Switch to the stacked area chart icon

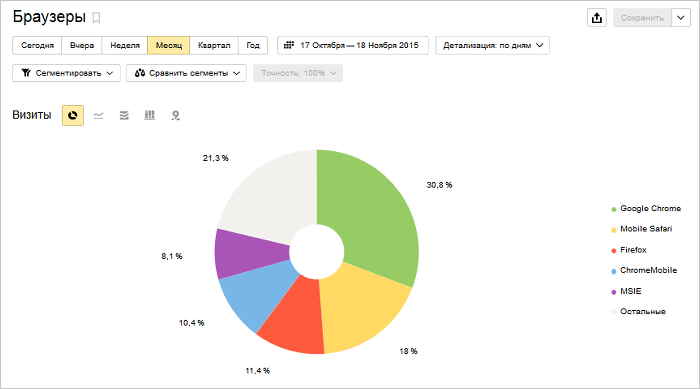124,116
